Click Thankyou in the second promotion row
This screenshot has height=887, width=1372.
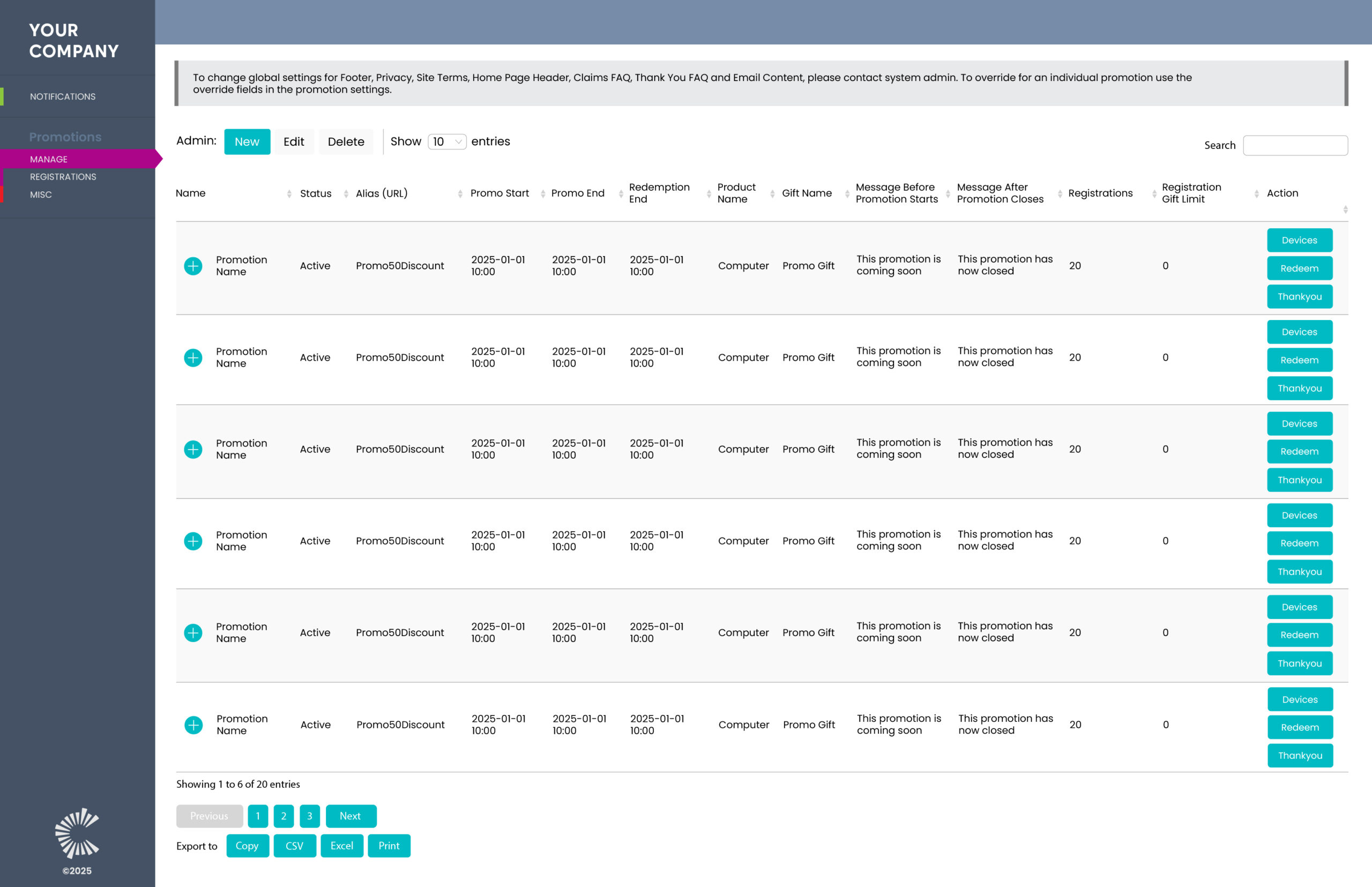[x=1300, y=388]
